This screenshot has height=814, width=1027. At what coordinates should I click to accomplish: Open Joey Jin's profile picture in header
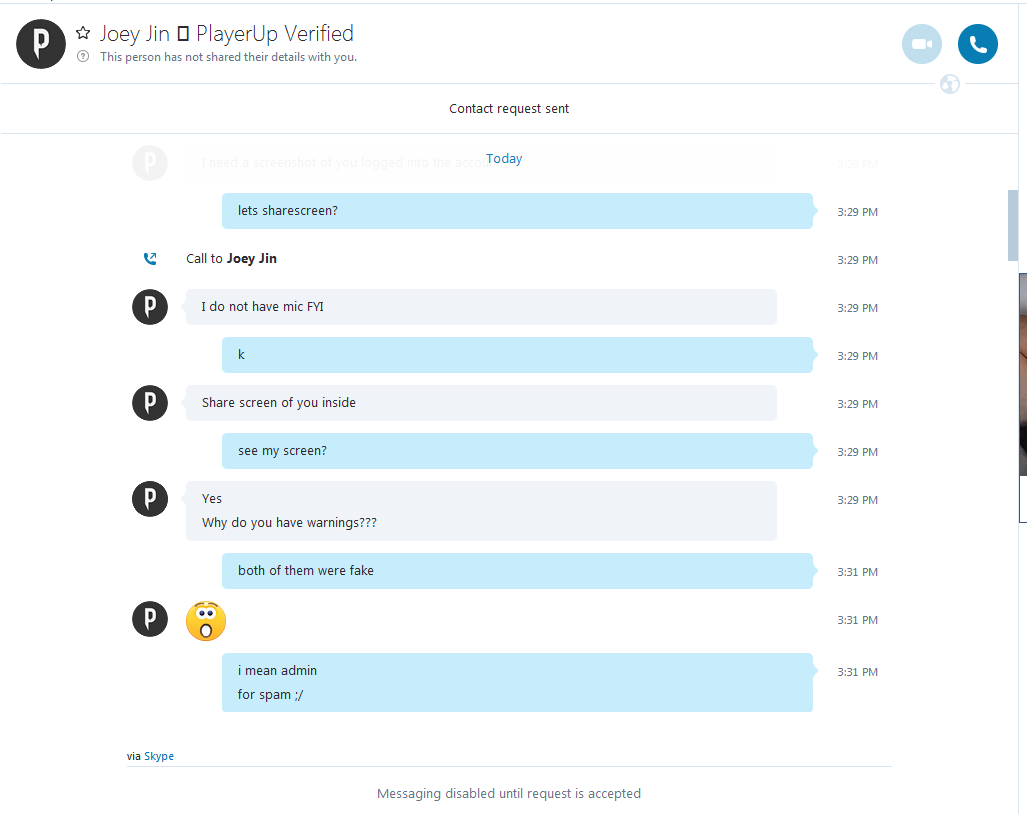point(41,44)
